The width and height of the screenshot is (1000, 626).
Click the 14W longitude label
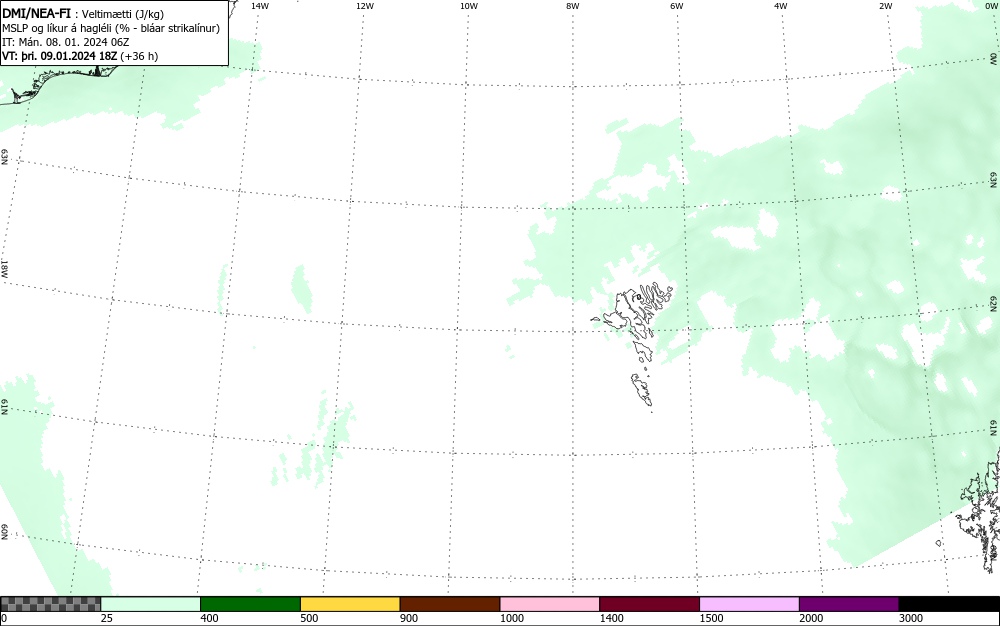(x=260, y=6)
